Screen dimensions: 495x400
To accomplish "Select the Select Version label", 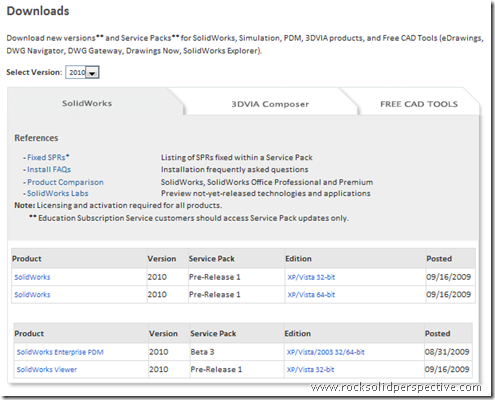I will click(34, 72).
